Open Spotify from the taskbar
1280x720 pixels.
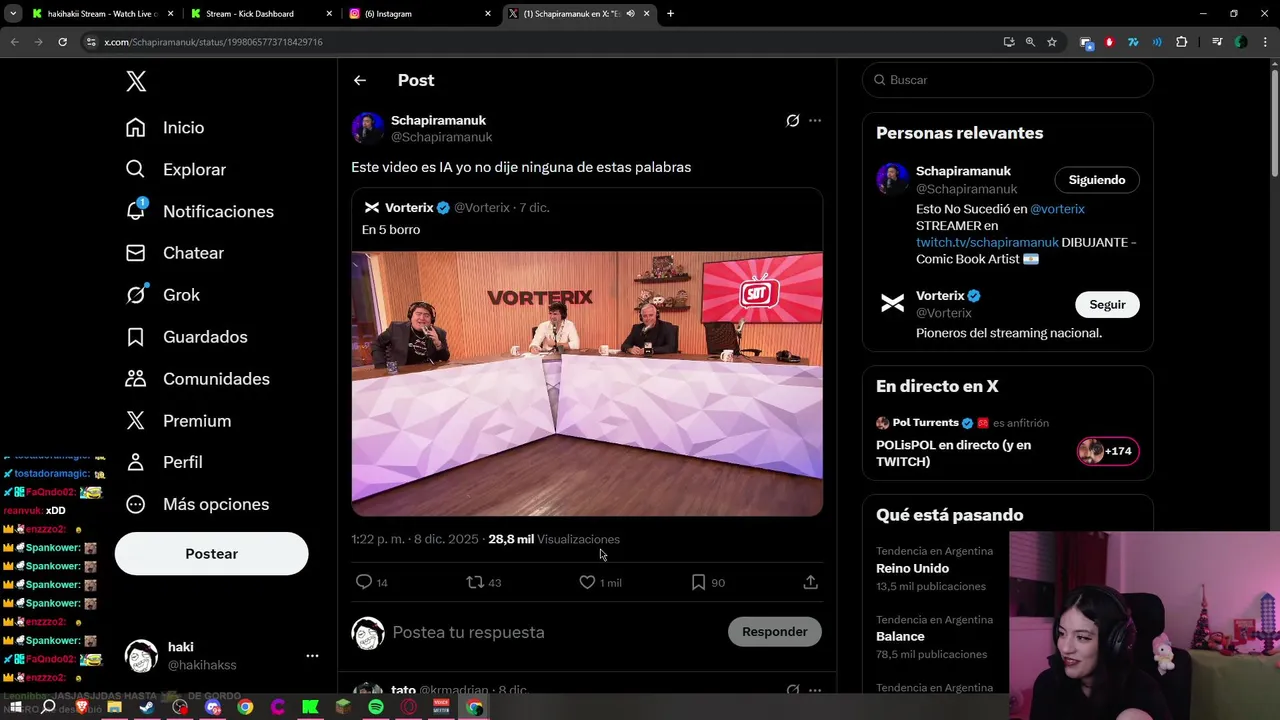(376, 707)
